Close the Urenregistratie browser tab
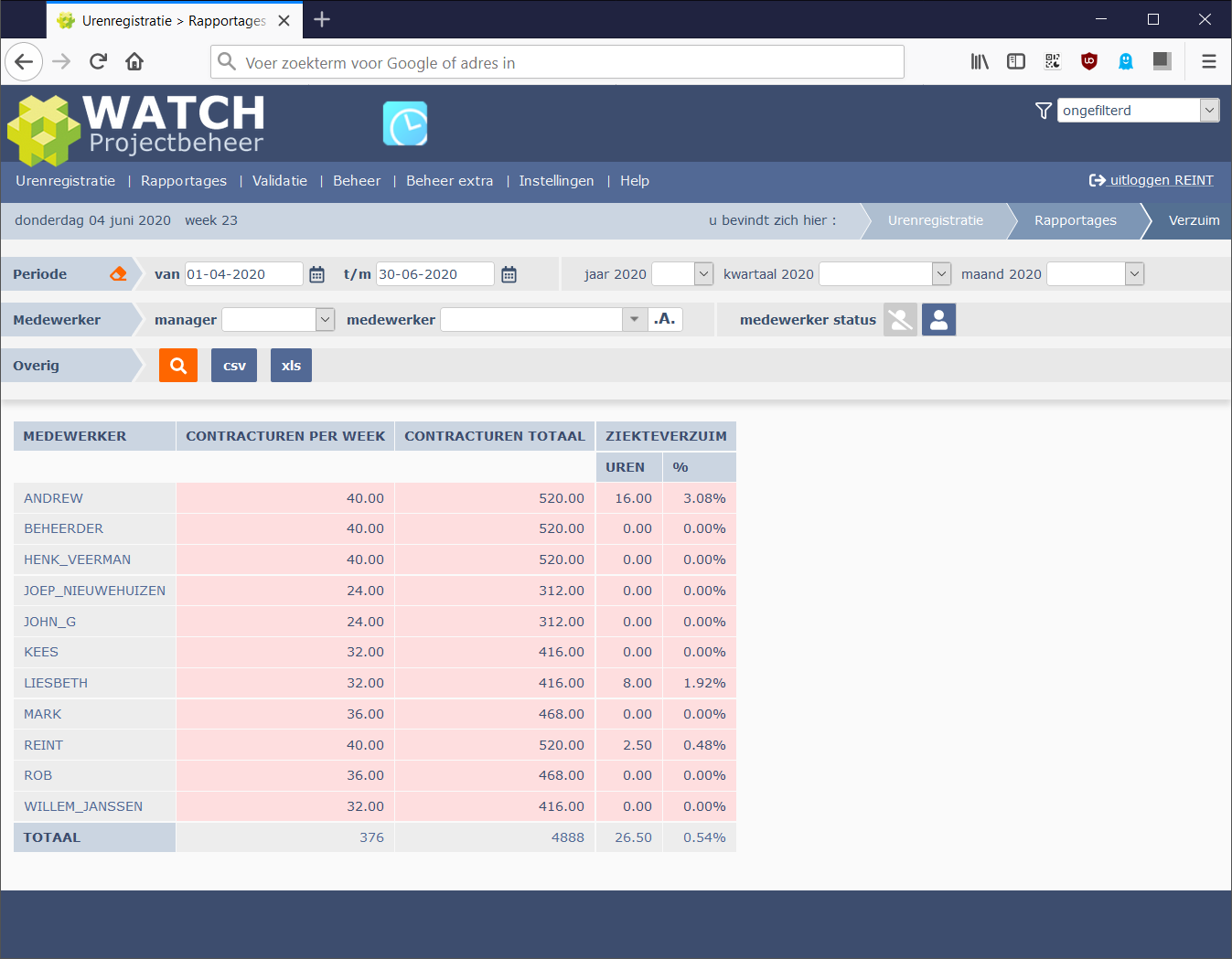 (284, 20)
